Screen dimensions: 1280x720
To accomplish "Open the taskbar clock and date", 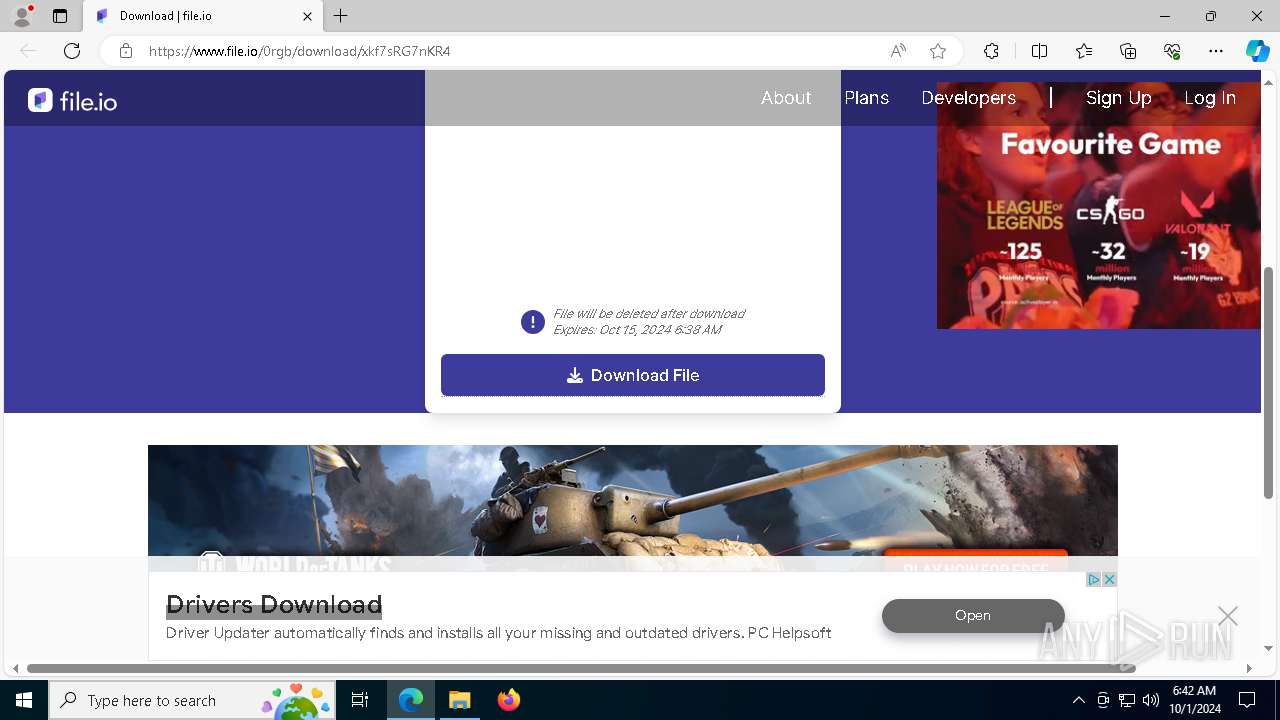I will [x=1194, y=700].
